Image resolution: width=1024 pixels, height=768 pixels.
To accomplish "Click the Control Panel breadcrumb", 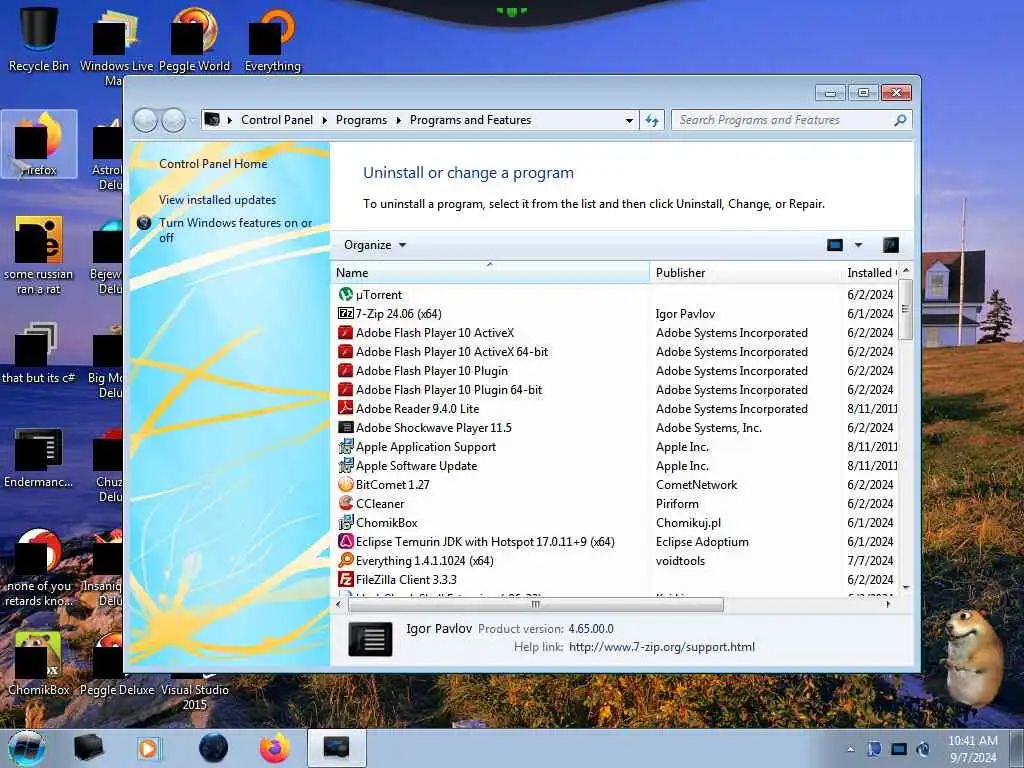I will coord(277,120).
